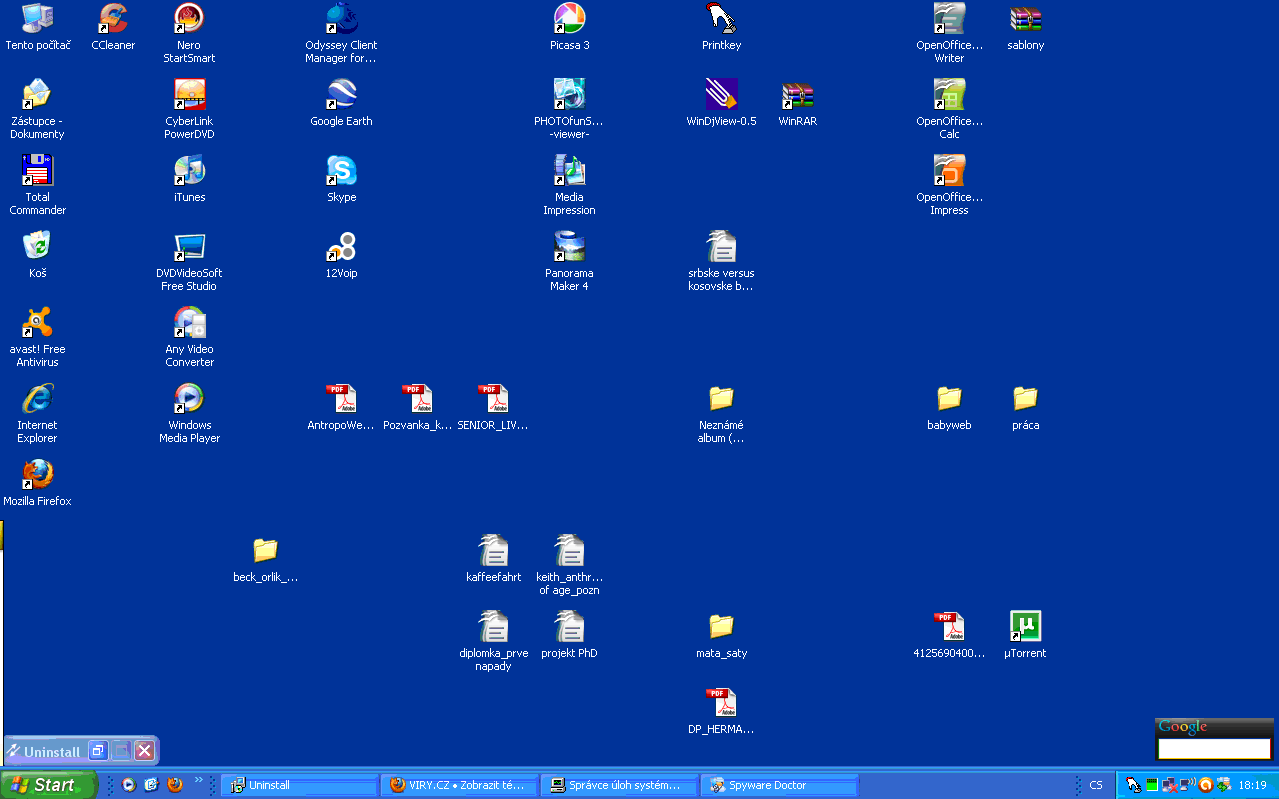Expand the Quick Launch overflow chevron
The width and height of the screenshot is (1279, 799).
click(198, 781)
